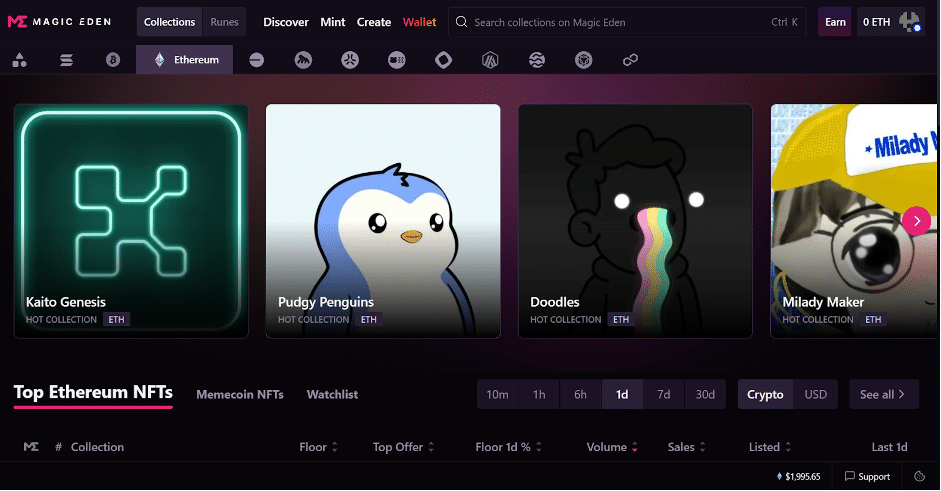Select the Ethereum chain tab
This screenshot has width=941, height=491.
click(x=184, y=59)
